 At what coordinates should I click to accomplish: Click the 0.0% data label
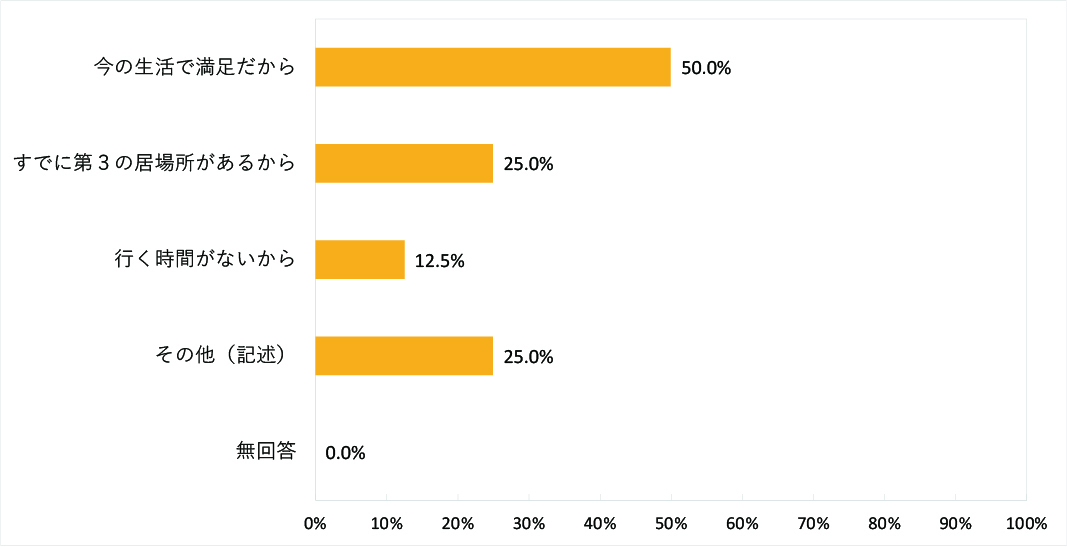[x=345, y=453]
